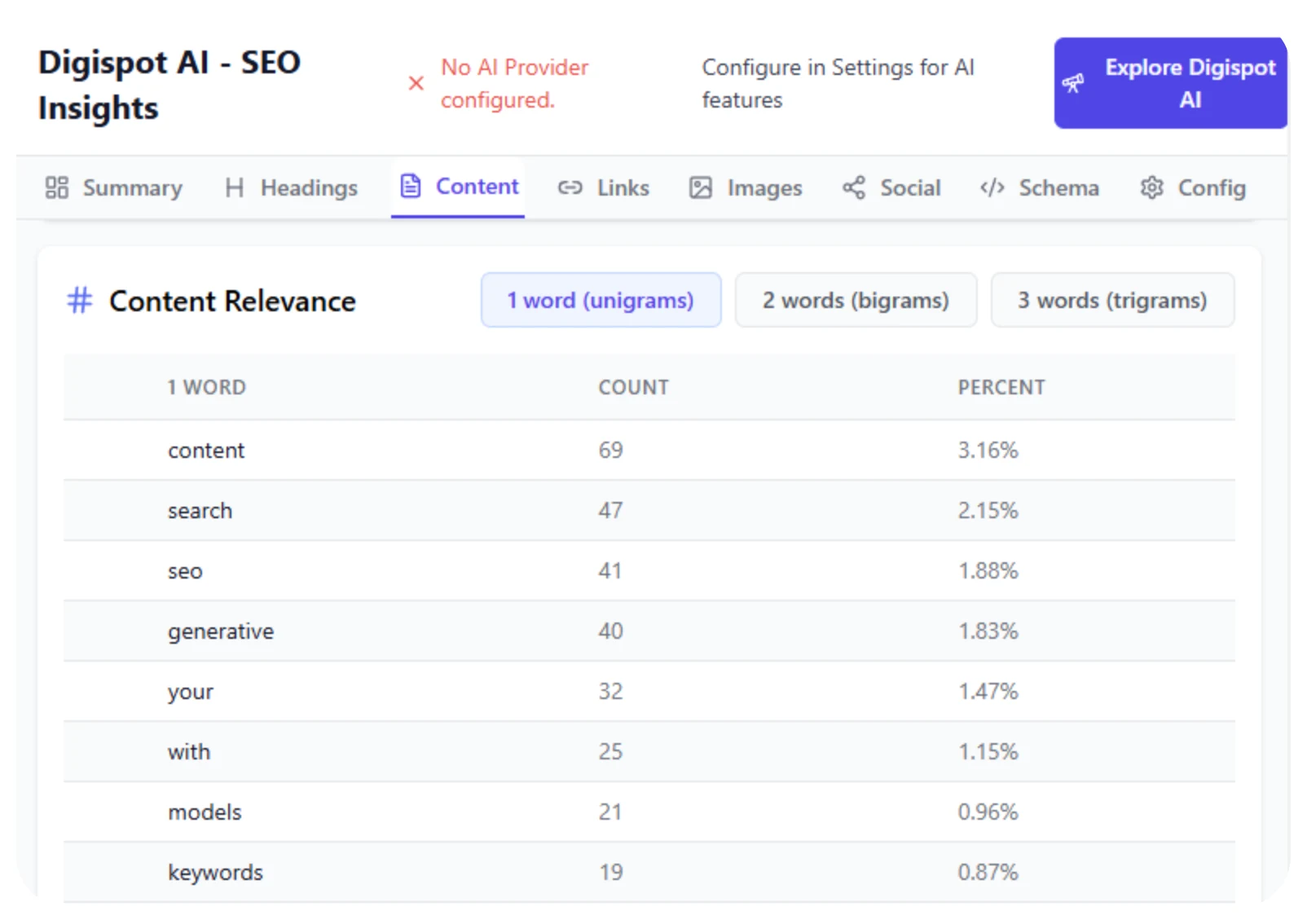Click the count value 25
This screenshot has width=1307, height=924.
(610, 752)
